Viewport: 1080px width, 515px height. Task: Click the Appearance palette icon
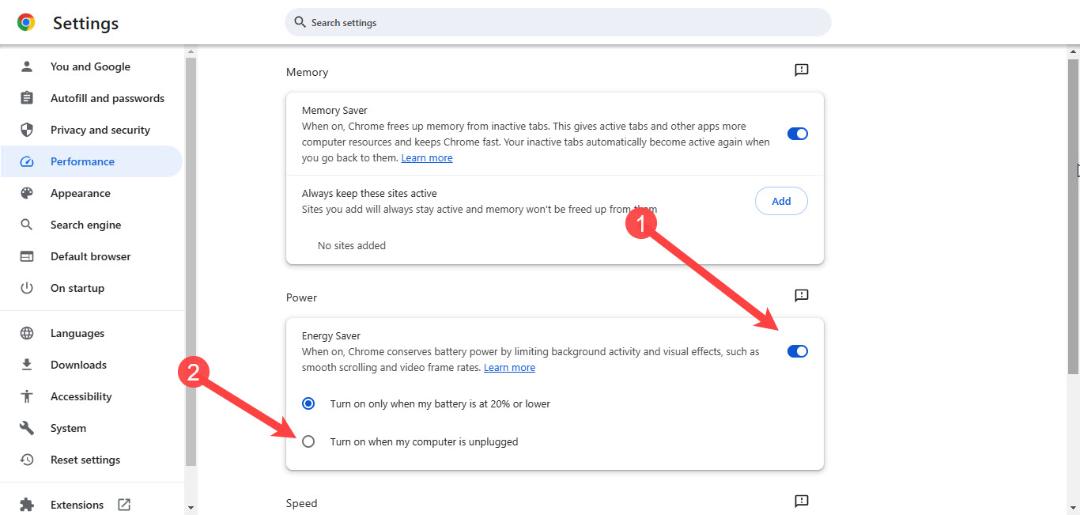(27, 193)
